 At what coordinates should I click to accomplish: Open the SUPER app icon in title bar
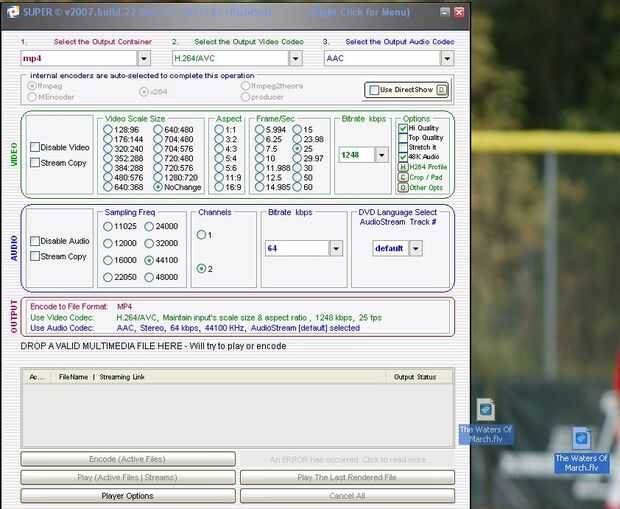pos(12,12)
